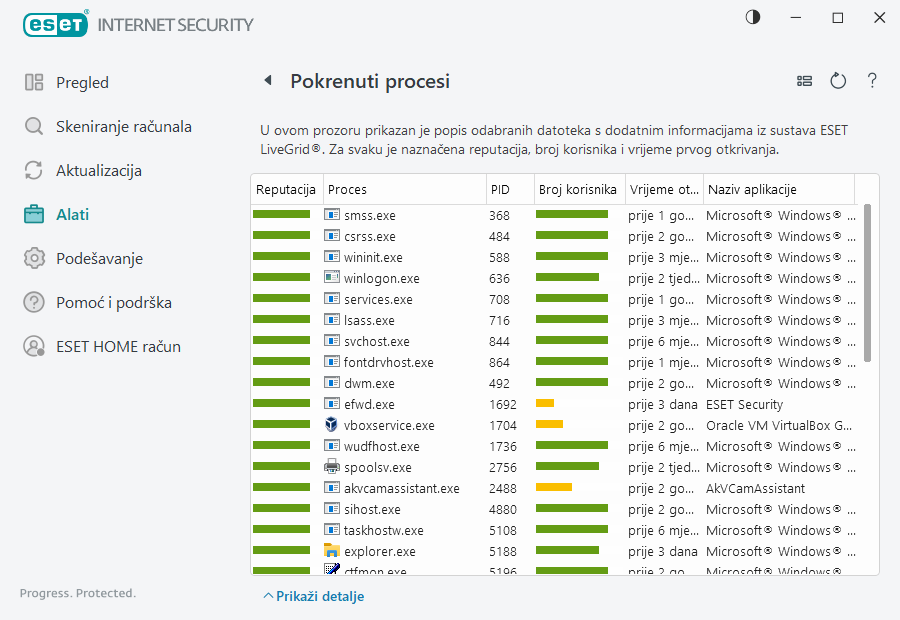Open help with the question mark icon
The image size is (900, 620).
(x=872, y=81)
